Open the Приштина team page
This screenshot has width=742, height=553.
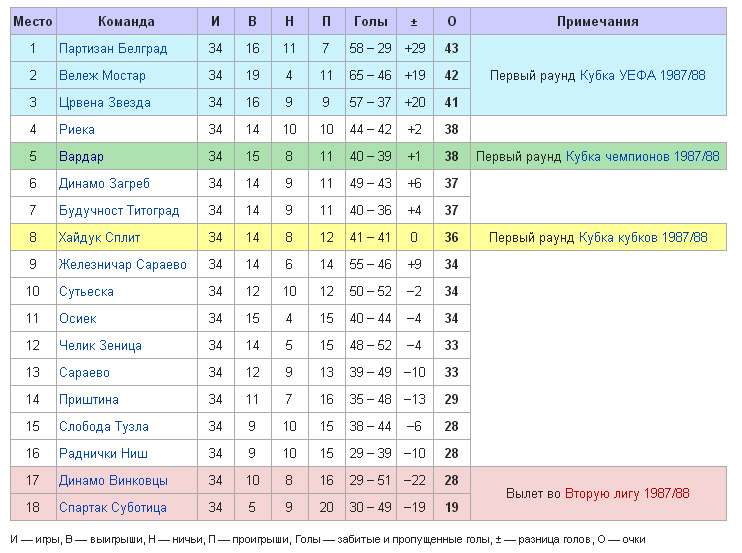(x=89, y=399)
